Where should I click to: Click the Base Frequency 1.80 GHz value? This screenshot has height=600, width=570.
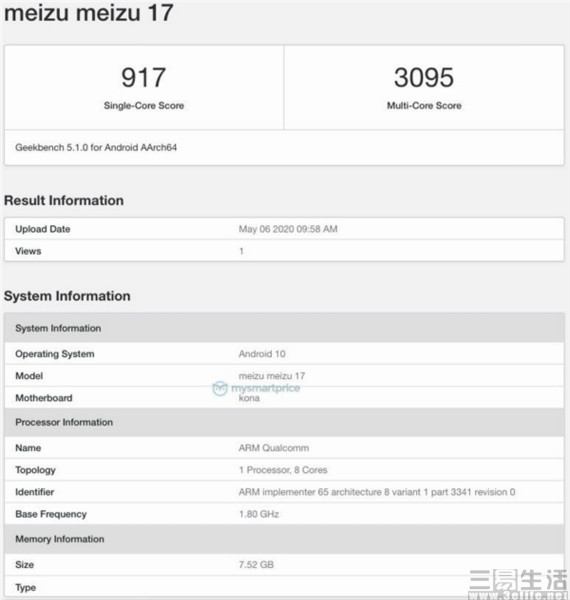(259, 514)
